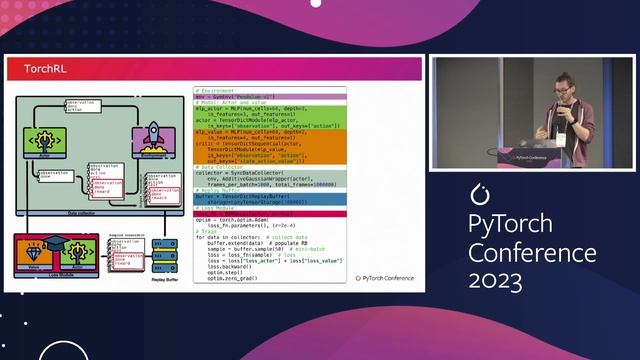Click the red-highlighted loss module code line
Screen dimensions: 640x360
[x=270, y=214]
